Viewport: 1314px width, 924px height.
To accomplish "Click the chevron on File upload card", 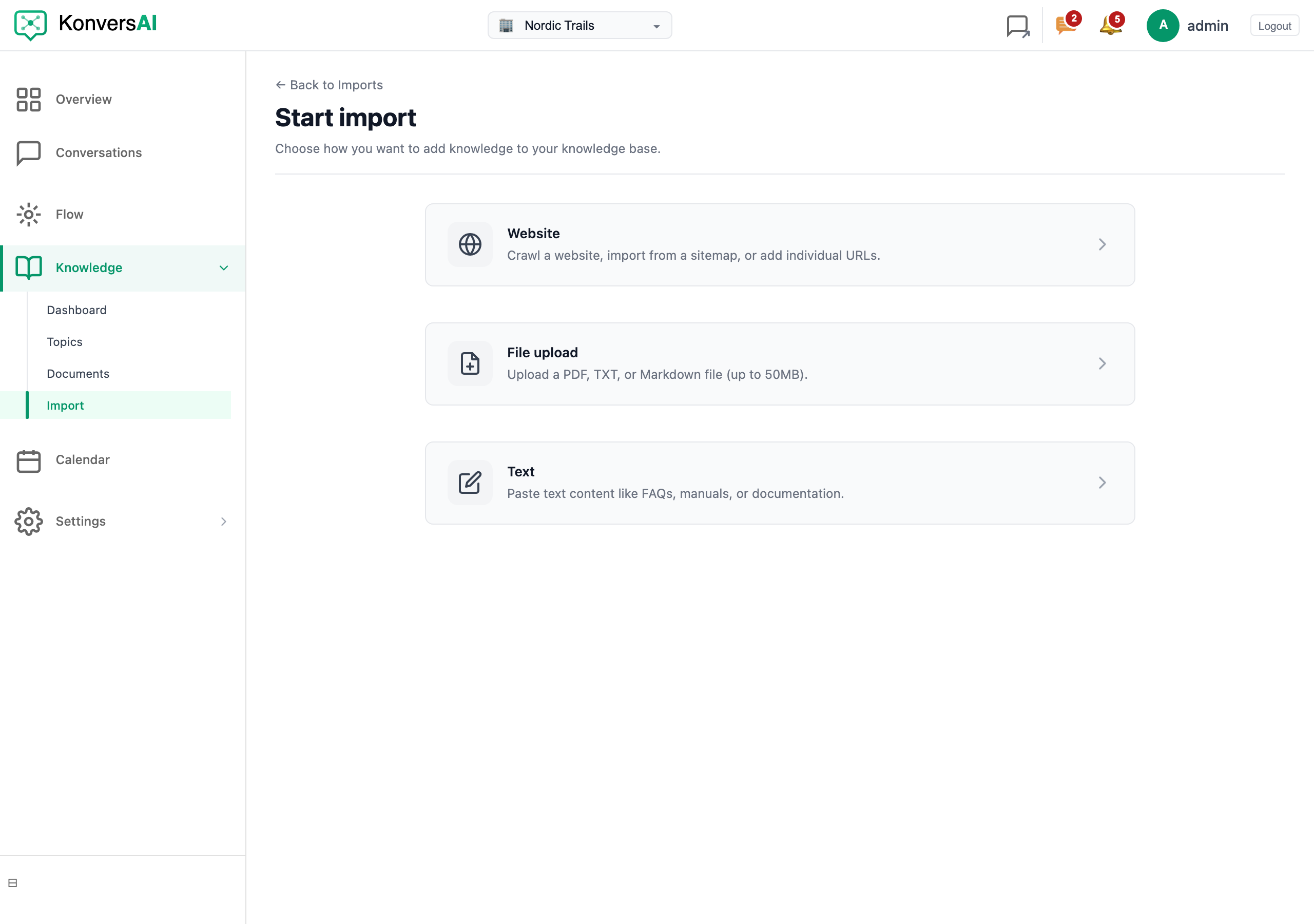I will (1102, 363).
